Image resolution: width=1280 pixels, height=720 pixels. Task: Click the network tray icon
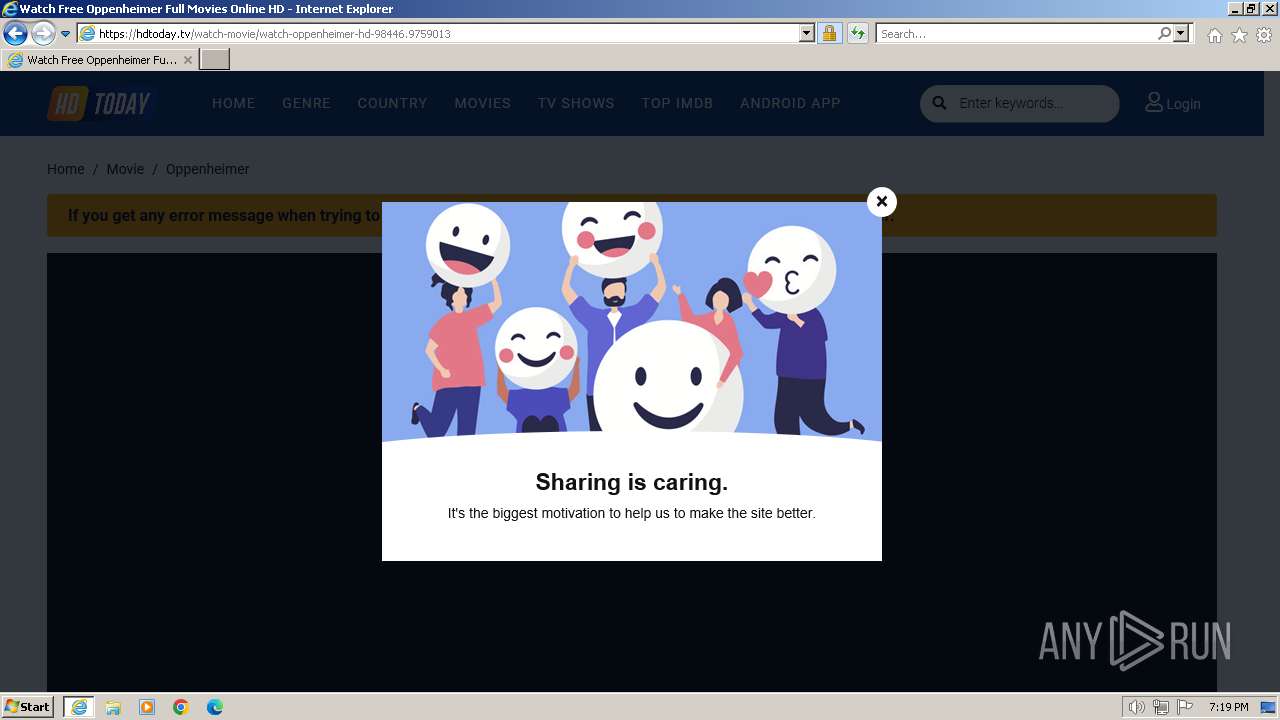pyautogui.click(x=1161, y=707)
